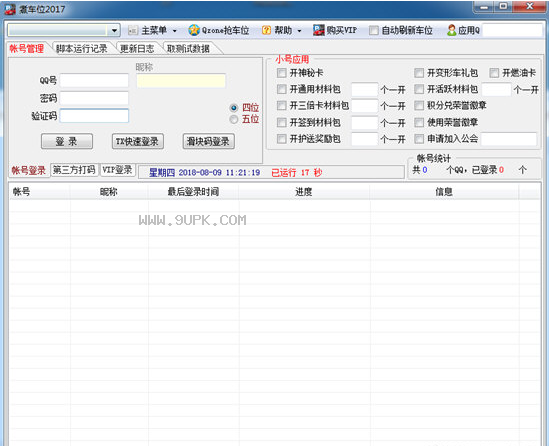Focus the 开活跃材料包 count field
Image resolution: width=549 pixels, height=446 pixels.
(496, 89)
